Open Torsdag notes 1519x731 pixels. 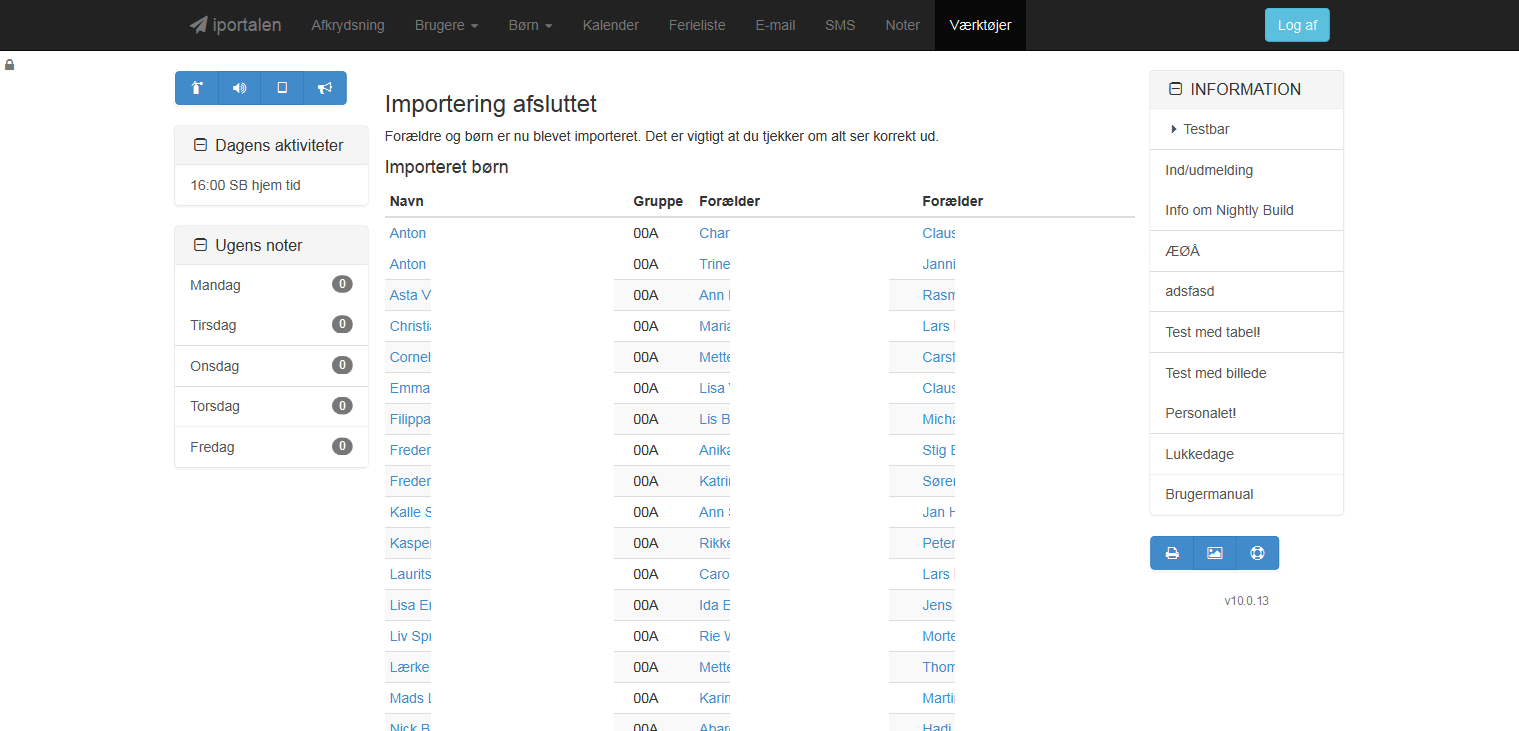pos(271,406)
